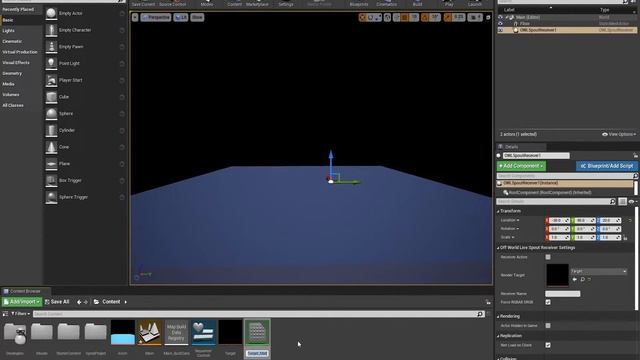The image size is (640, 360).
Task: Toggle visibility eye for Floor row
Action: 500,24
